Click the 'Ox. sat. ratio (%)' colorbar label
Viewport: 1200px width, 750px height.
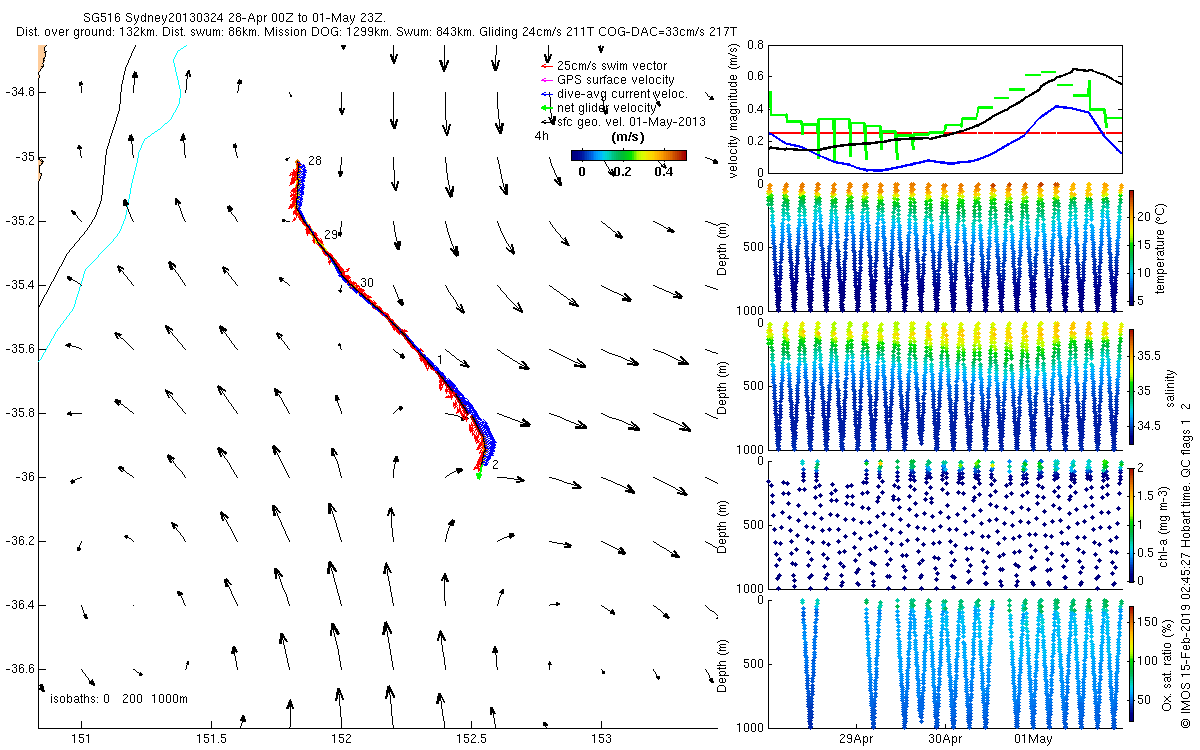[1166, 663]
